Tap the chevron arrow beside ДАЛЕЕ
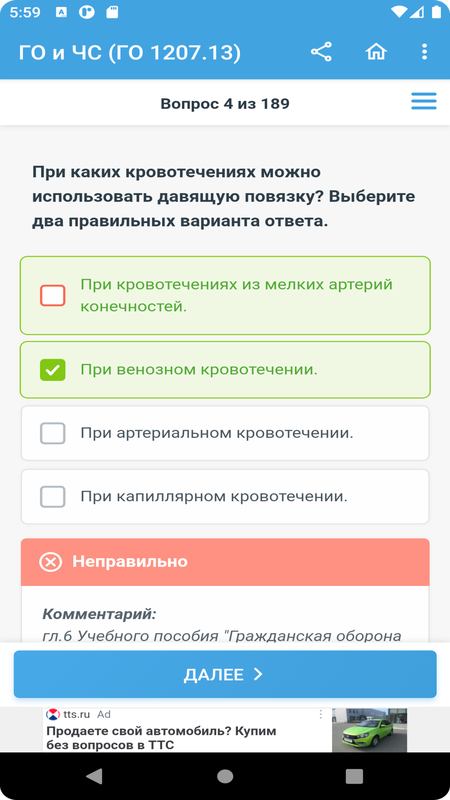This screenshot has width=450, height=800. 258,674
